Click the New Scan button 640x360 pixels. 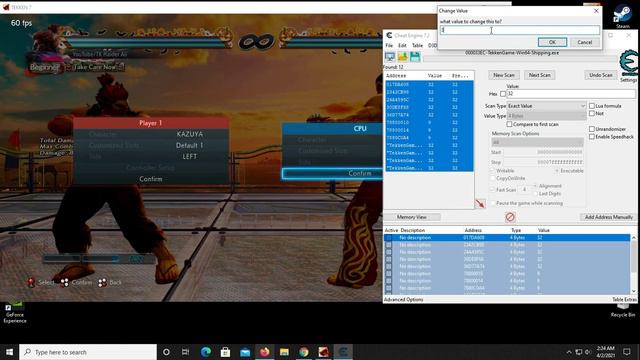pyautogui.click(x=504, y=75)
